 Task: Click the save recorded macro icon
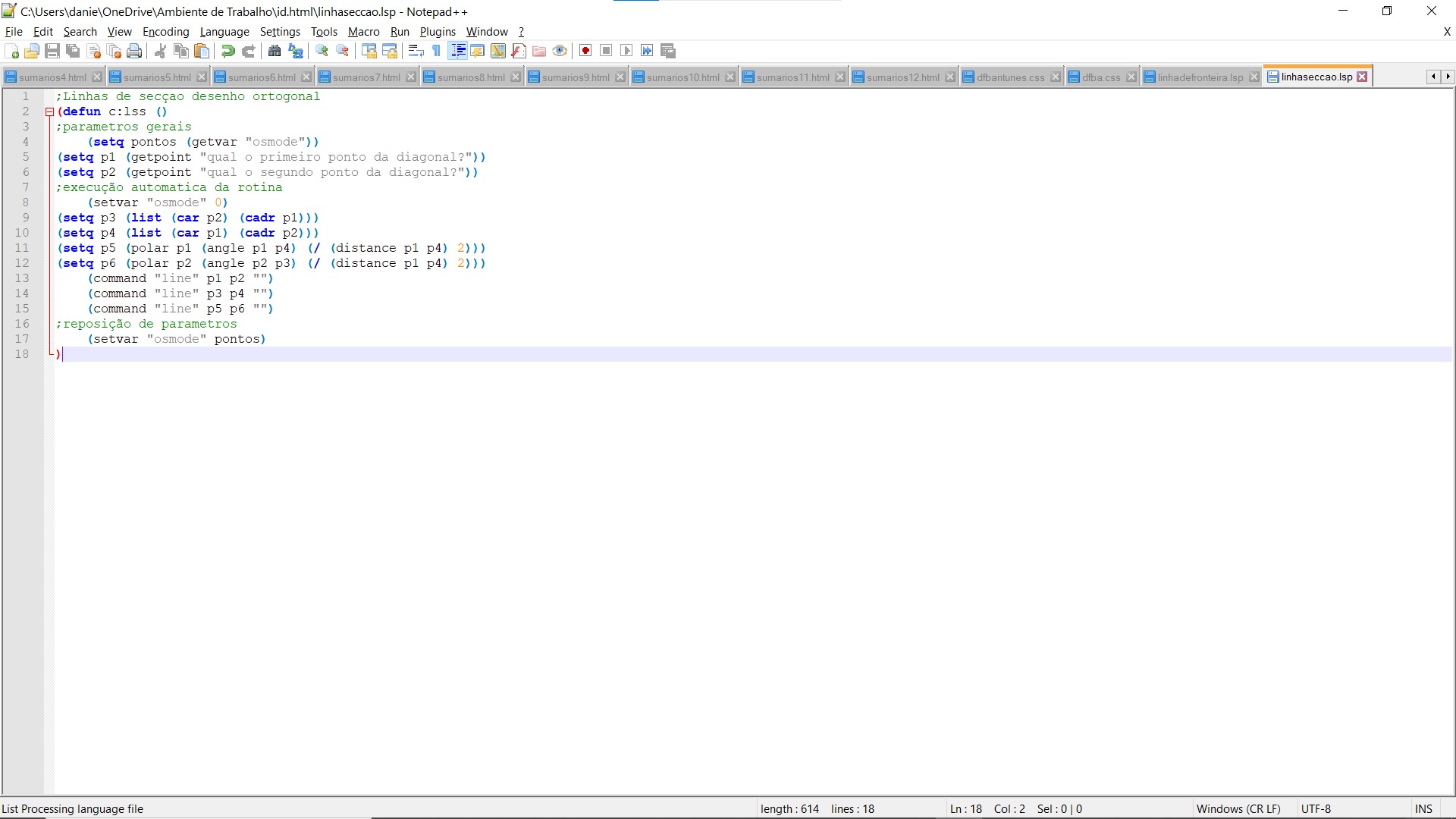[x=668, y=51]
